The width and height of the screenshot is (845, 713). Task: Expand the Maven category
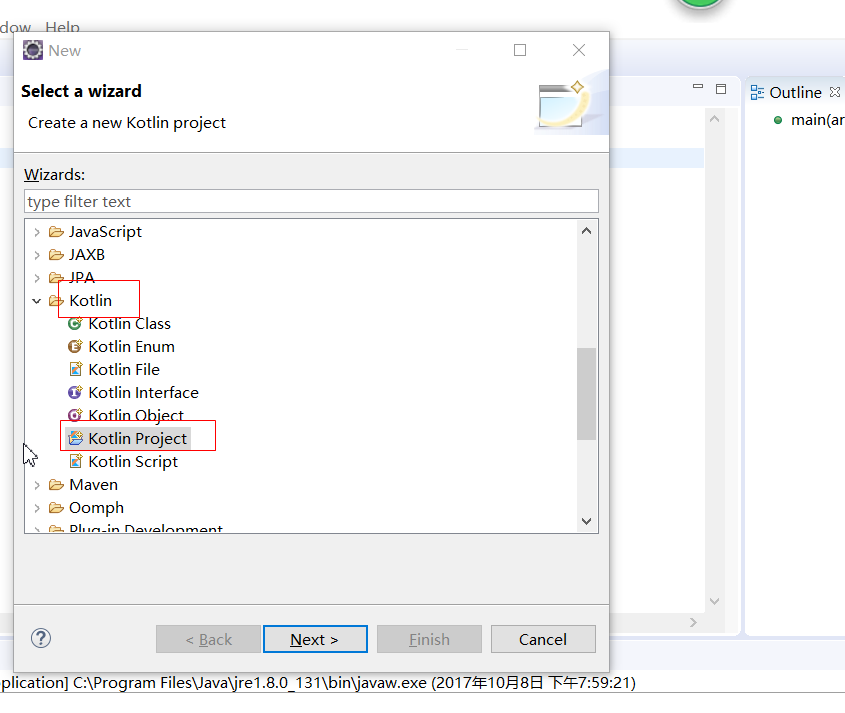pos(37,485)
